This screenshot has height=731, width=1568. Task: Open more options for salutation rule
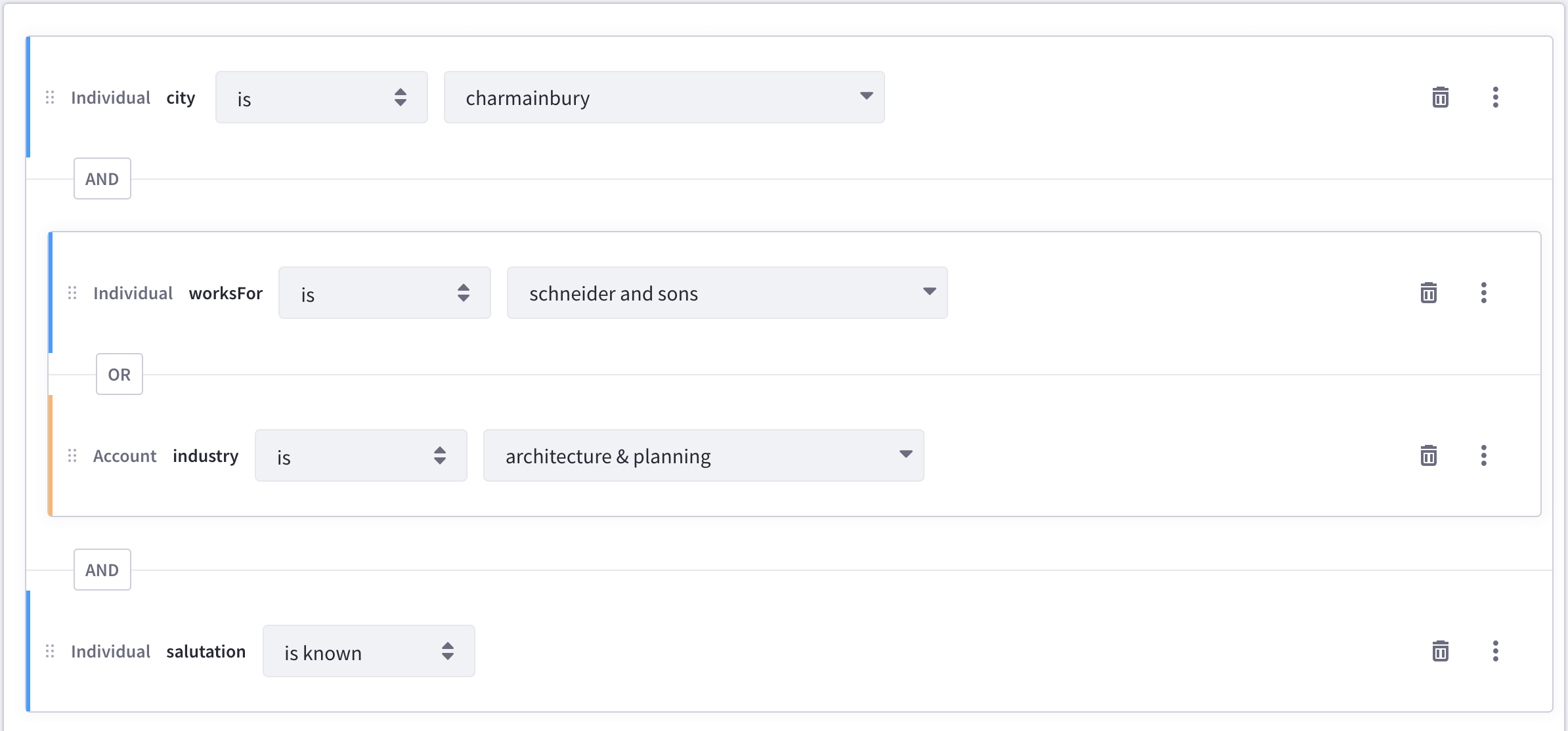tap(1495, 651)
